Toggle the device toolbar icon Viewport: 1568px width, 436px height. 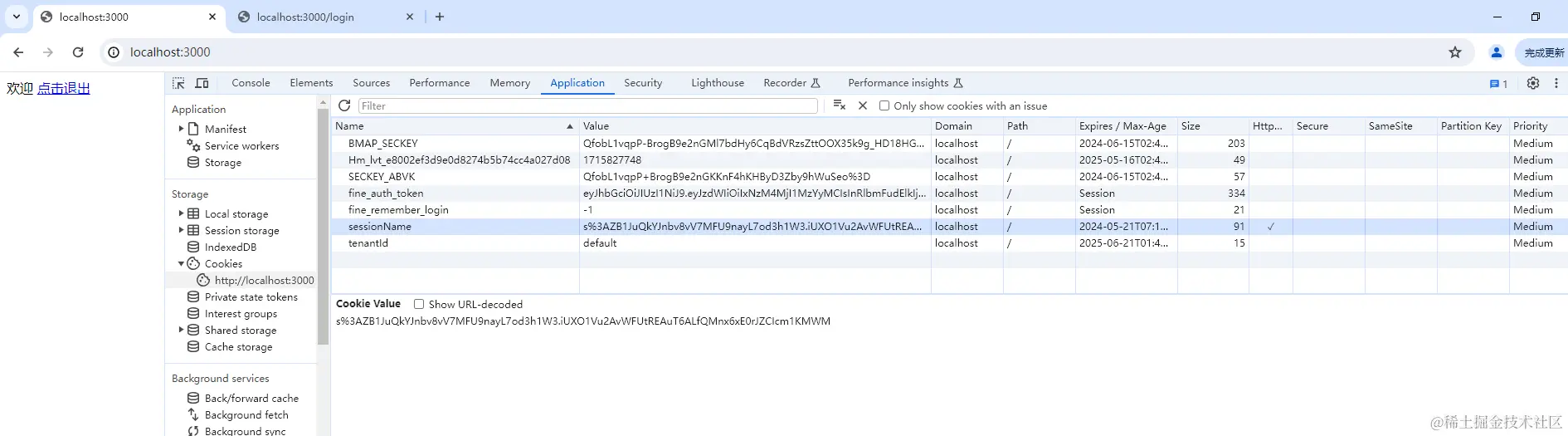(x=202, y=83)
